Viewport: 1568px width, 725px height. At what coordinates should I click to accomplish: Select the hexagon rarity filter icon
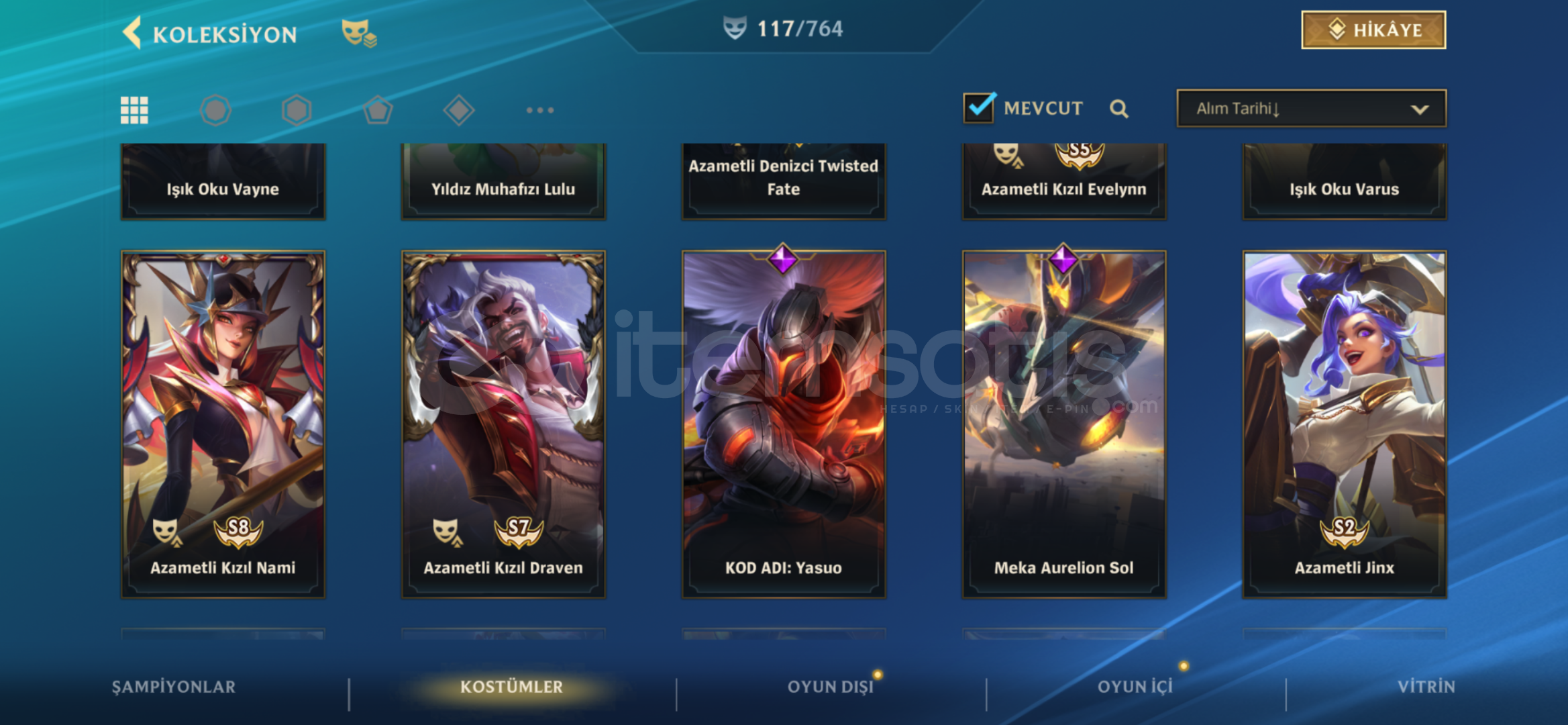tap(297, 110)
